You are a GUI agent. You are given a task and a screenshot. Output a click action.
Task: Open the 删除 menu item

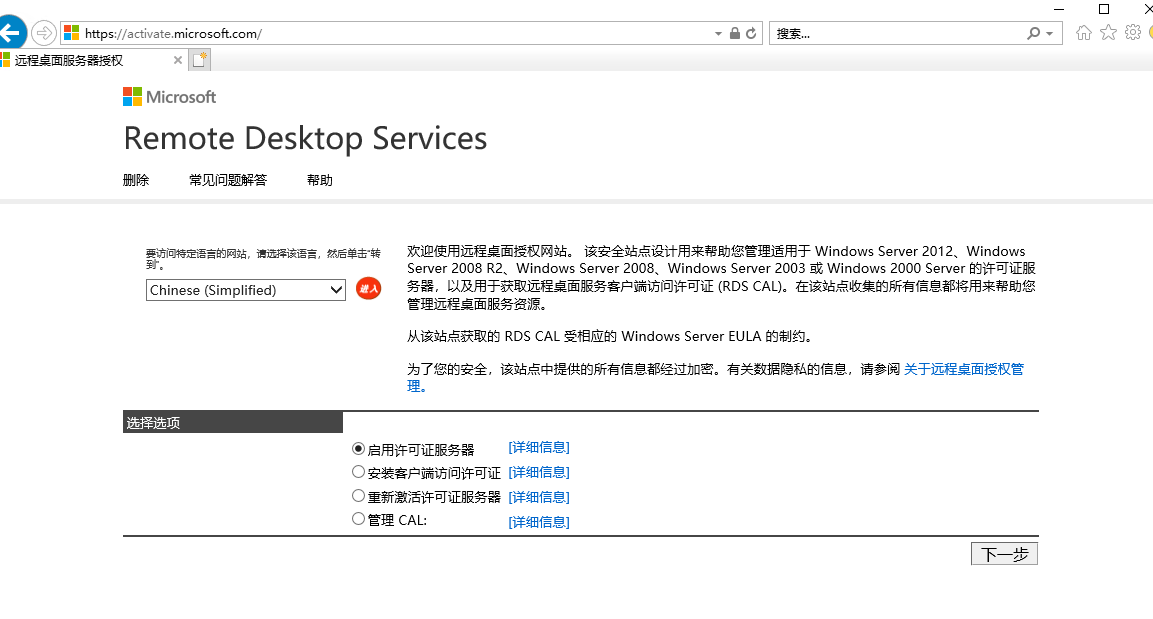(136, 180)
